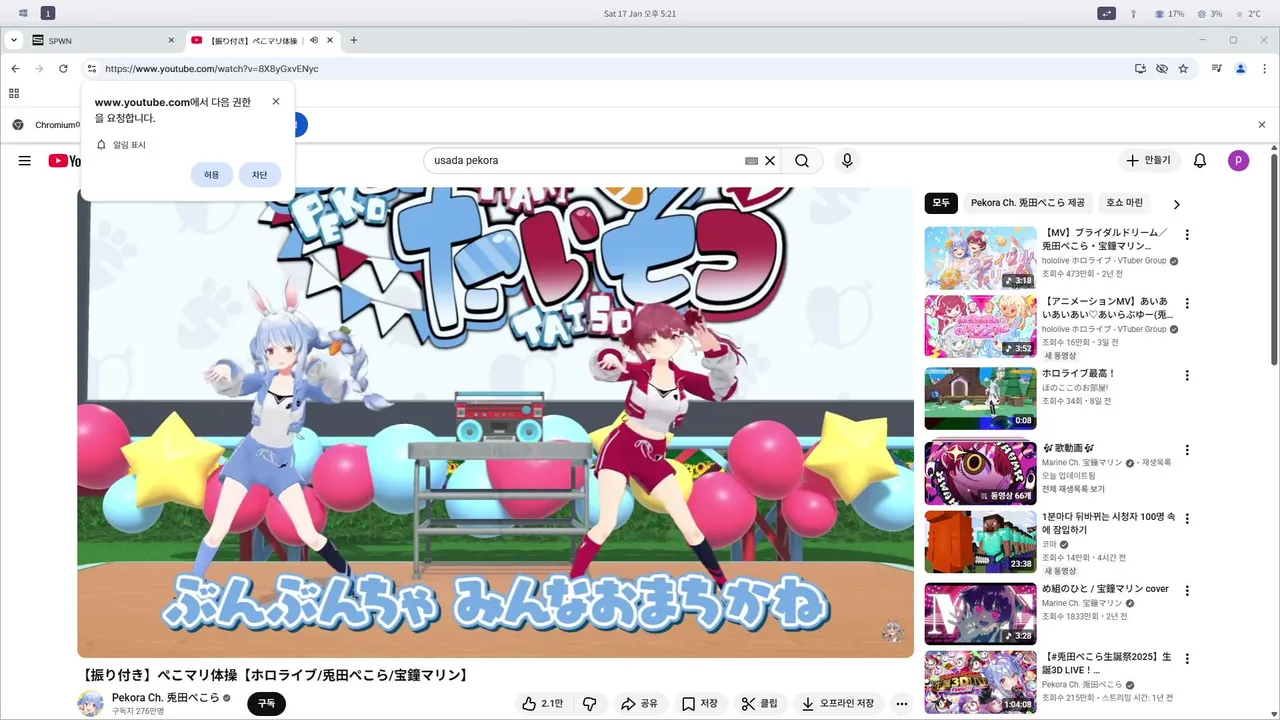1280x720 pixels.
Task: Select the ぺこマリ体操 YouTube tab
Action: 262,40
